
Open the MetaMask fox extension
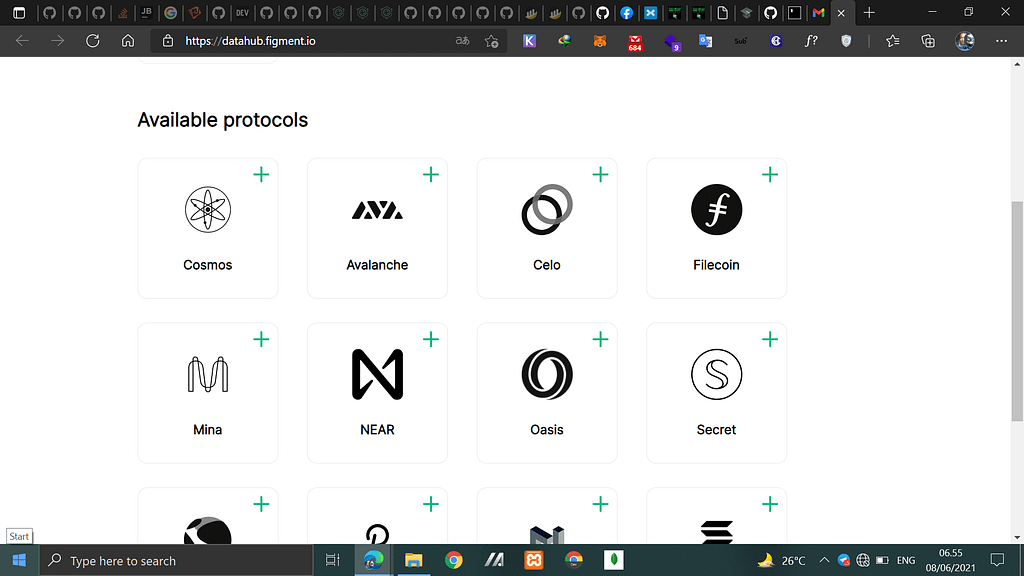pos(600,41)
